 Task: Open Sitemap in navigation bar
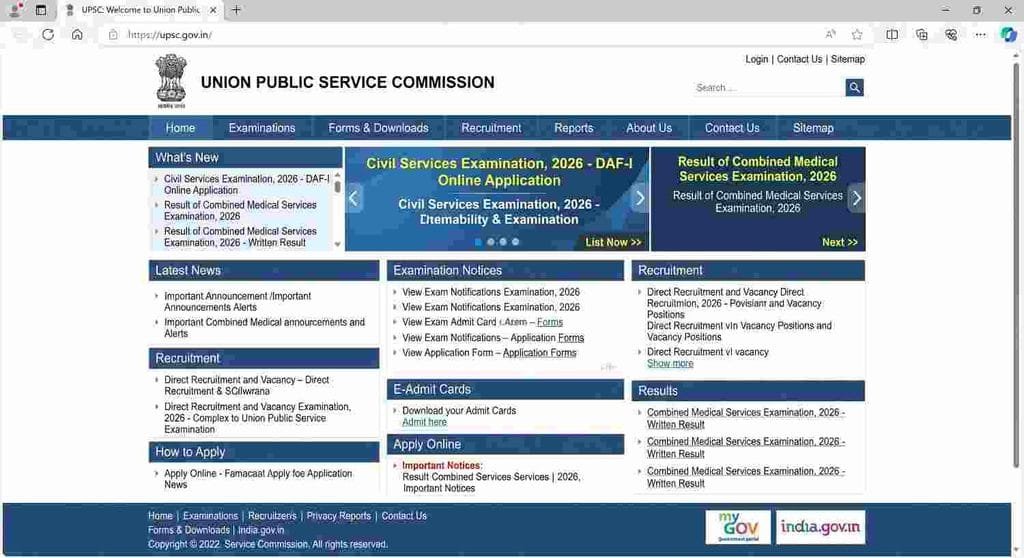point(813,128)
